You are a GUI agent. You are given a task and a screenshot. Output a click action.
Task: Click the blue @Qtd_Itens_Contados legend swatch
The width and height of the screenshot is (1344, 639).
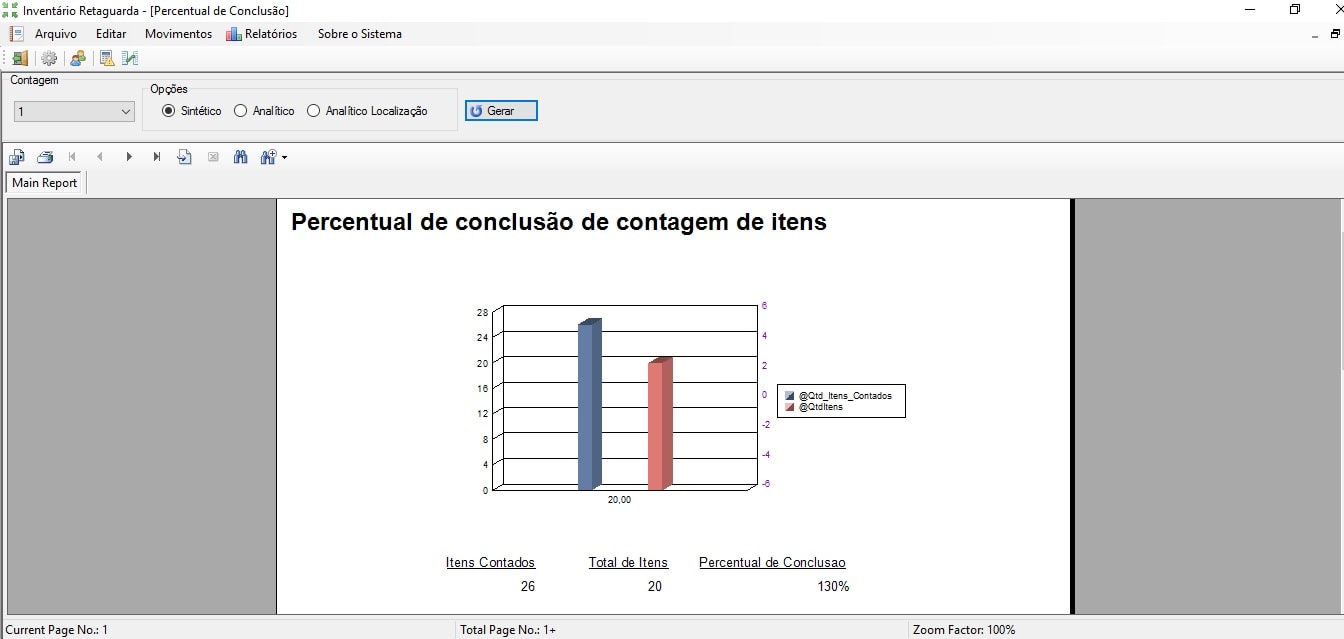790,396
